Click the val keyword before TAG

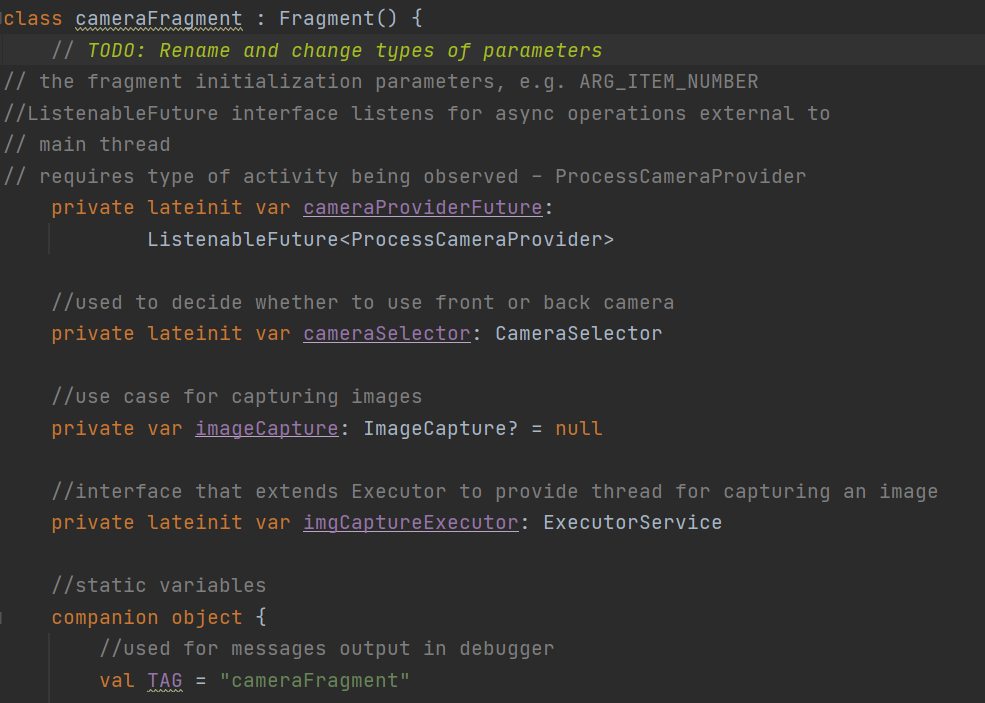(117, 680)
